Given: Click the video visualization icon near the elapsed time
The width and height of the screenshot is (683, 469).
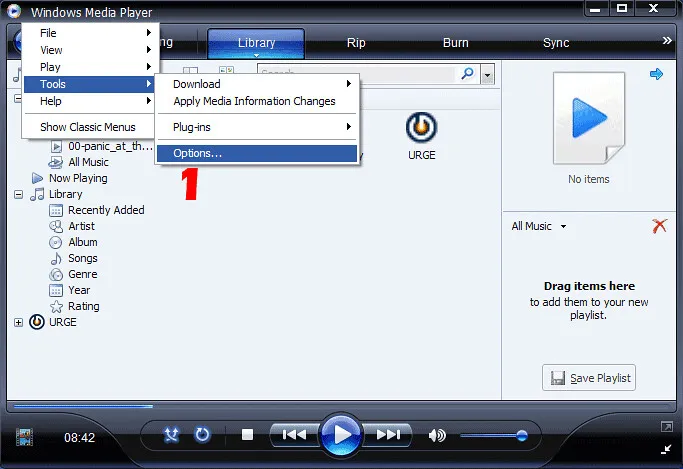Looking at the screenshot, I should click(24, 437).
